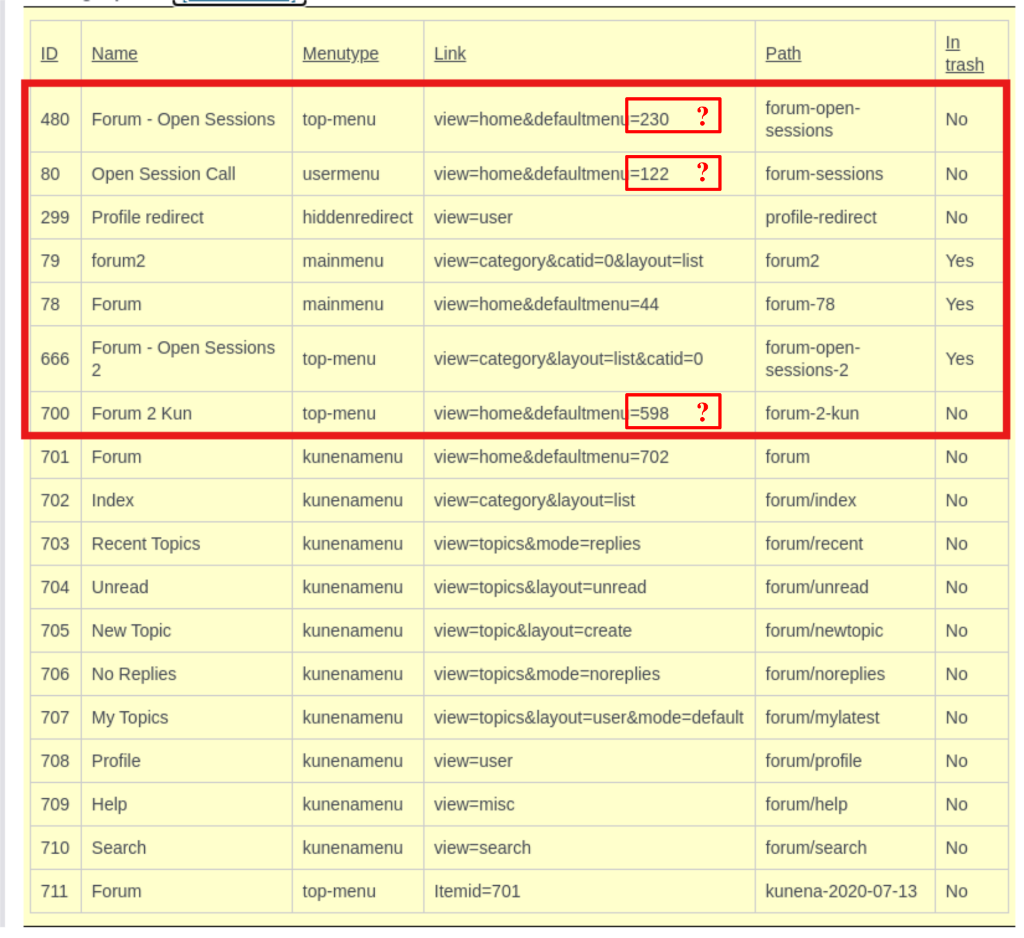Select the Forum 2 Kun name cell
This screenshot has width=1024, height=938.
141,413
